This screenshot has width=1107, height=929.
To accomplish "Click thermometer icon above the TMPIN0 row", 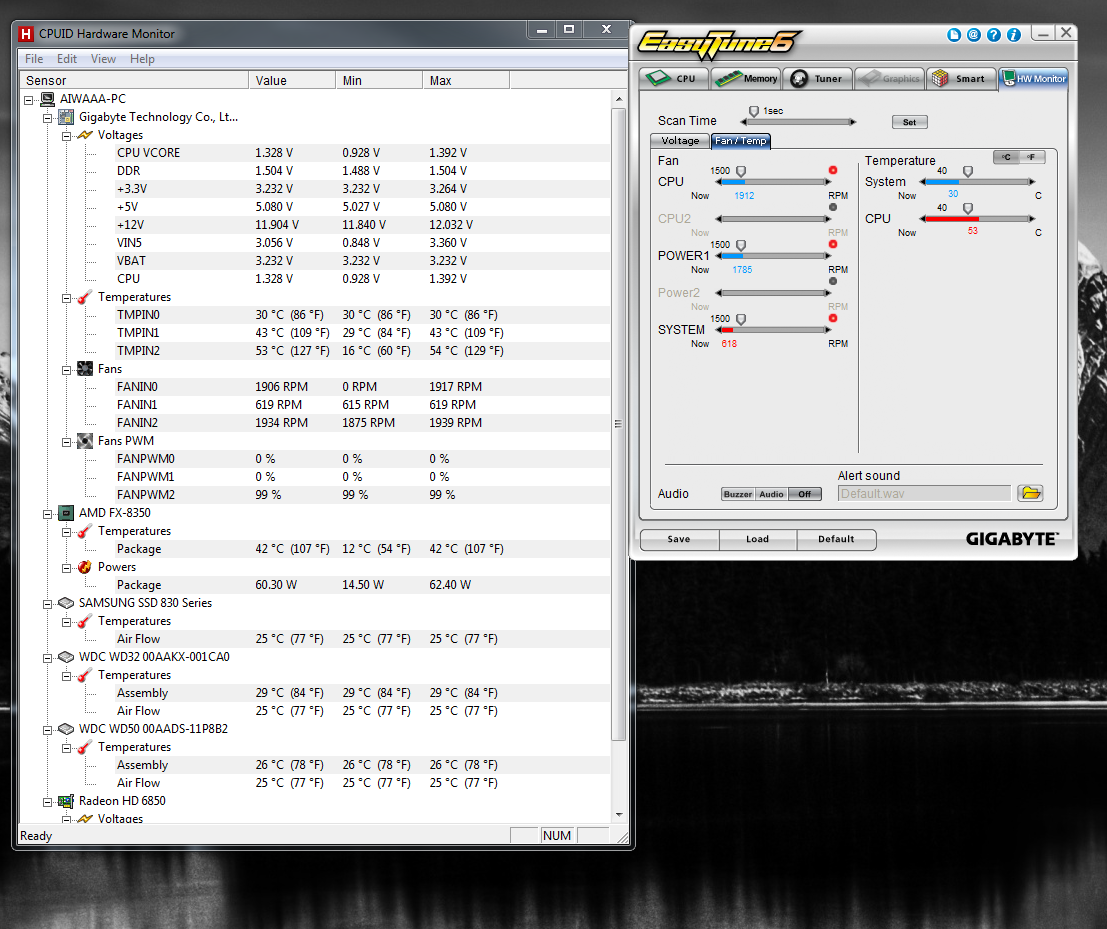I will [x=85, y=297].
